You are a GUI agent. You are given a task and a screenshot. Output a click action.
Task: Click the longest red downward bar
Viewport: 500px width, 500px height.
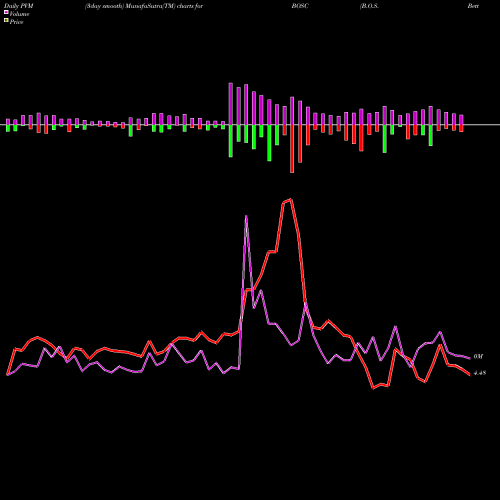tap(292, 149)
